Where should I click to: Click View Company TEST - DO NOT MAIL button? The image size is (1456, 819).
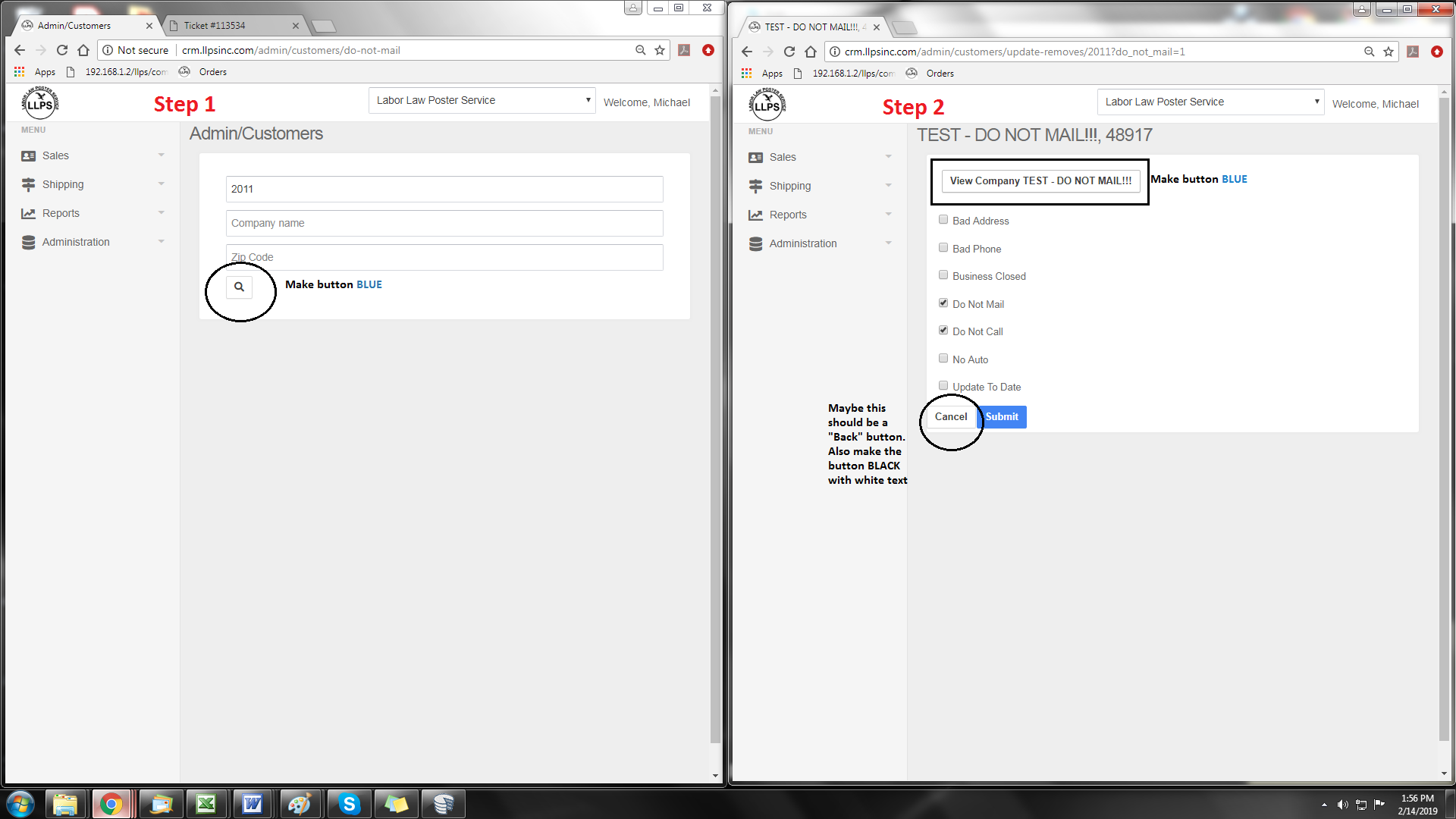pos(1040,181)
